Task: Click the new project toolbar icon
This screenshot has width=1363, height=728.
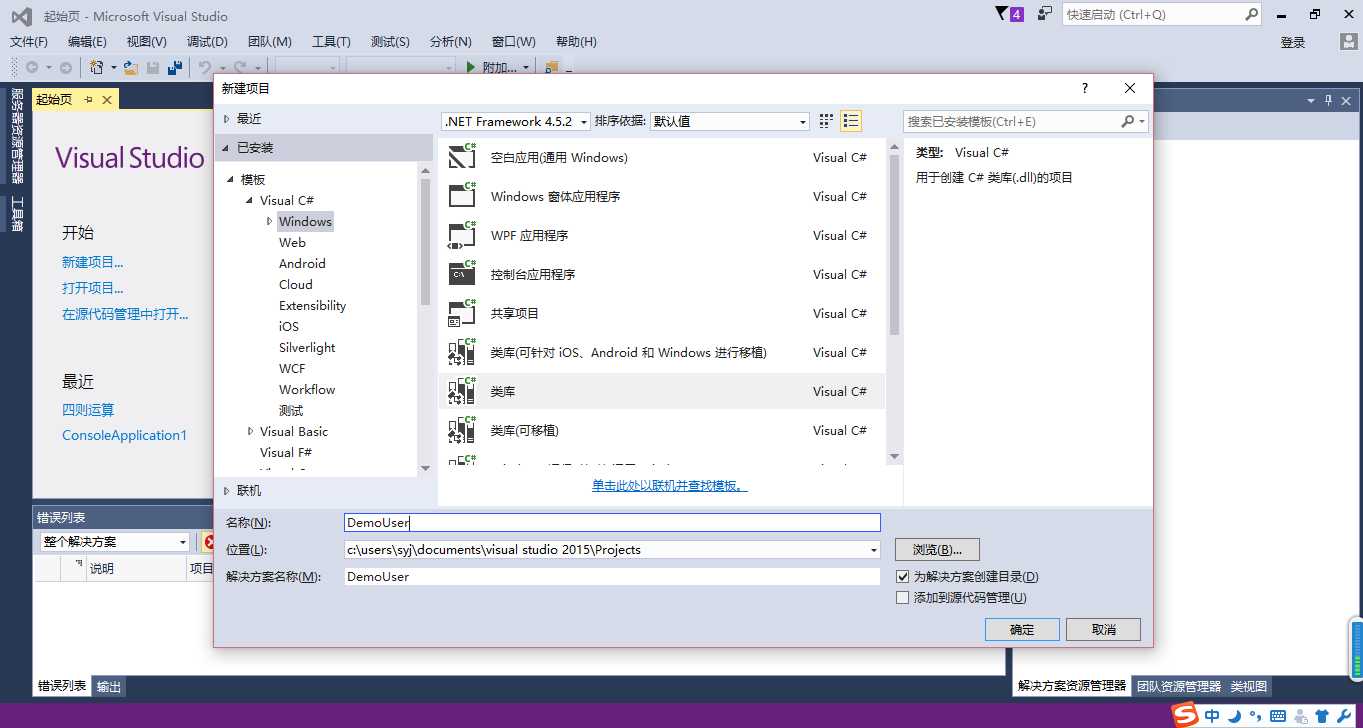Action: coord(97,67)
